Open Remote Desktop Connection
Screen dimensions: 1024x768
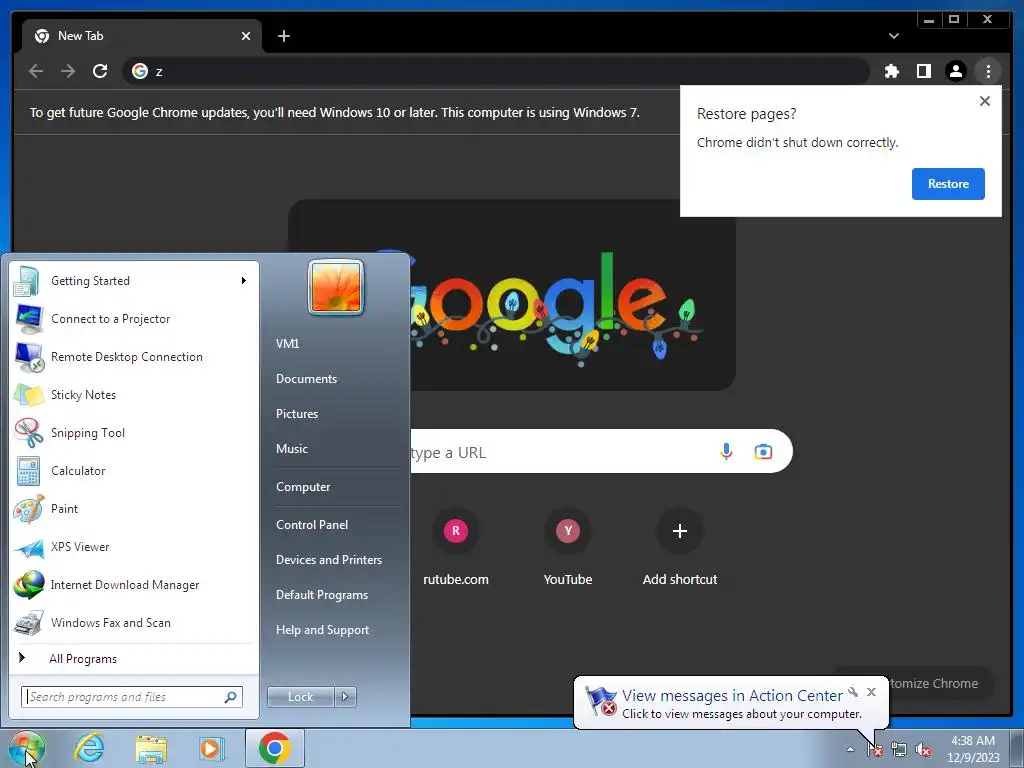(134, 357)
